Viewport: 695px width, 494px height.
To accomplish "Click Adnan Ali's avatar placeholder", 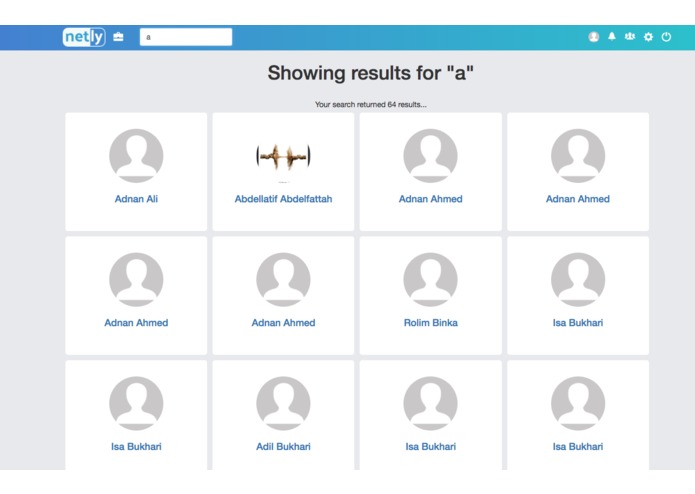I will pos(136,156).
